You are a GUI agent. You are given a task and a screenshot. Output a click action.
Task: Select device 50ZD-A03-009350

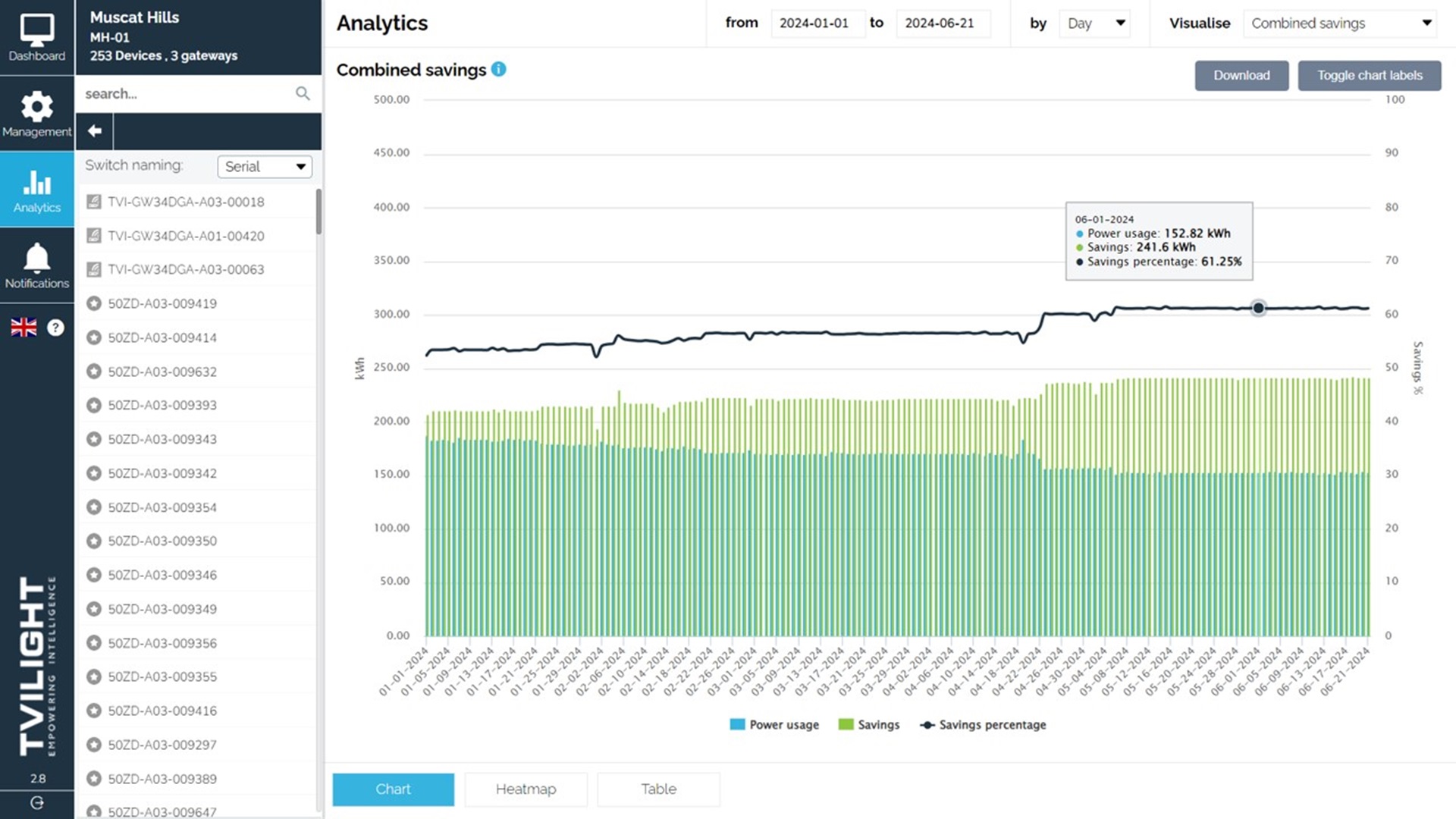click(x=196, y=541)
